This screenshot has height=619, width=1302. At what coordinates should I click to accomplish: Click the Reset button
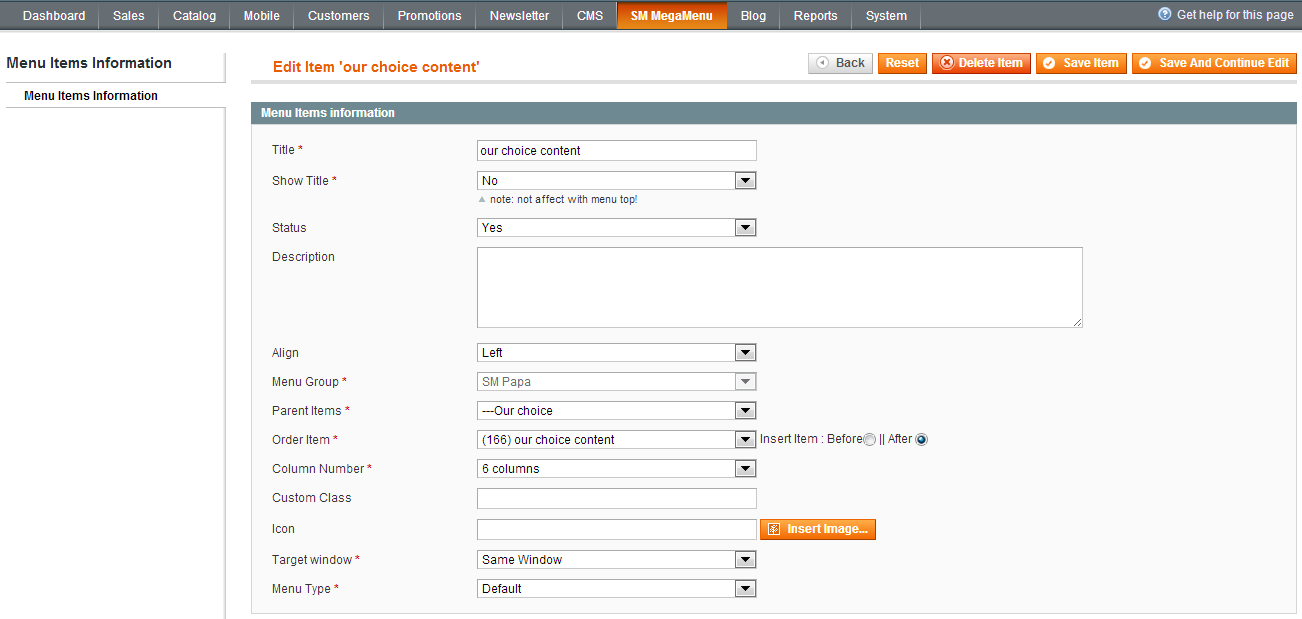coord(901,63)
